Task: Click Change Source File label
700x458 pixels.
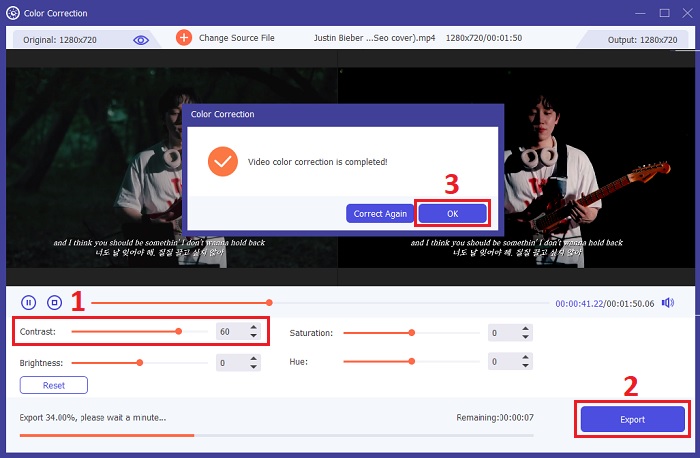Action: pyautogui.click(x=237, y=38)
